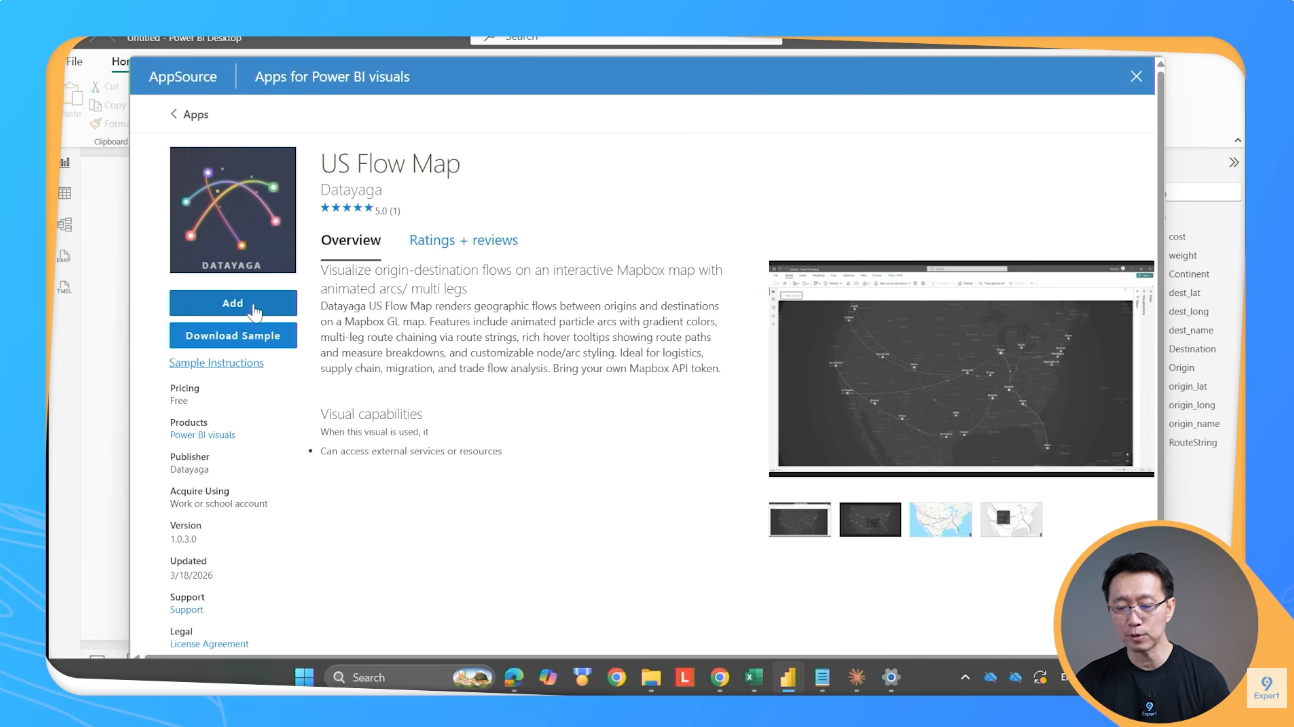Open the Power BI visuals product link
Image resolution: width=1294 pixels, height=727 pixels.
point(203,435)
